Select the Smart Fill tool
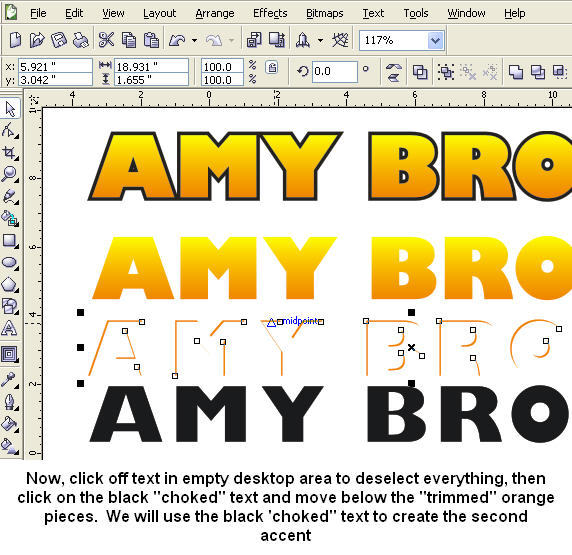572x555 pixels. tap(10, 219)
